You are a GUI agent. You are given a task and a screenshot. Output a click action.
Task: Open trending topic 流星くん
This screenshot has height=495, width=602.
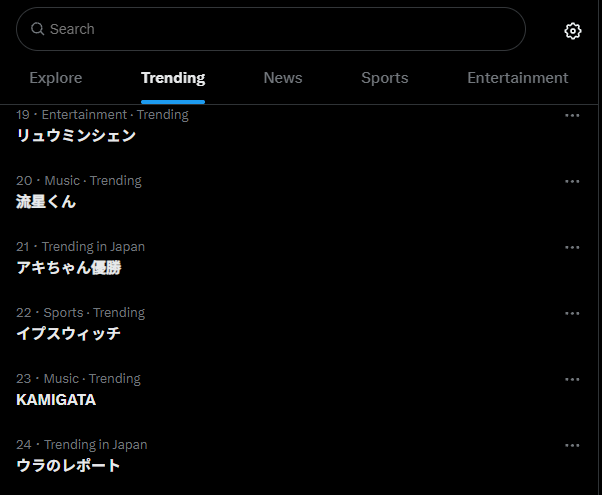pos(46,202)
